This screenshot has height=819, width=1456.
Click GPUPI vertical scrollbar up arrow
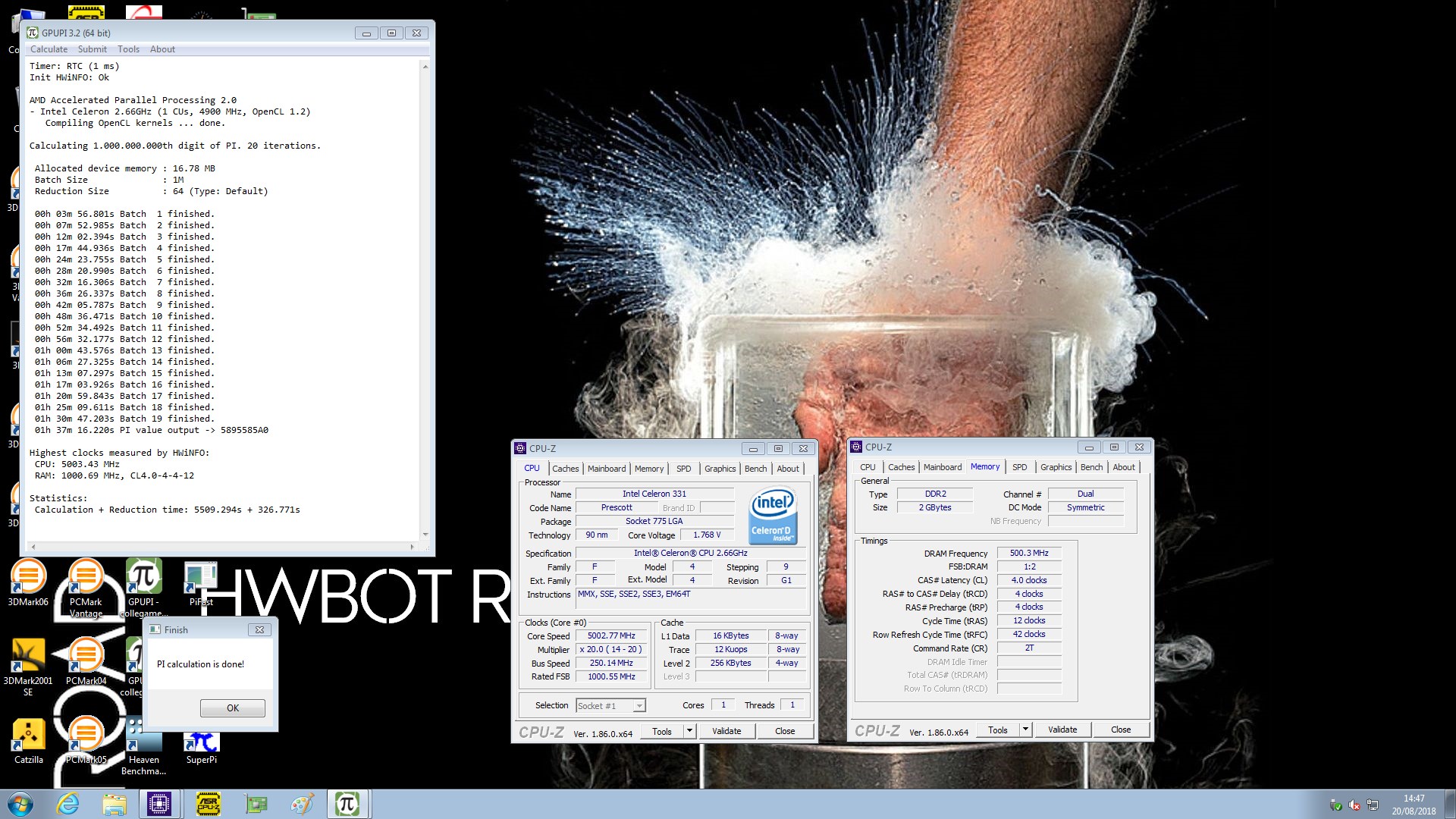[425, 67]
